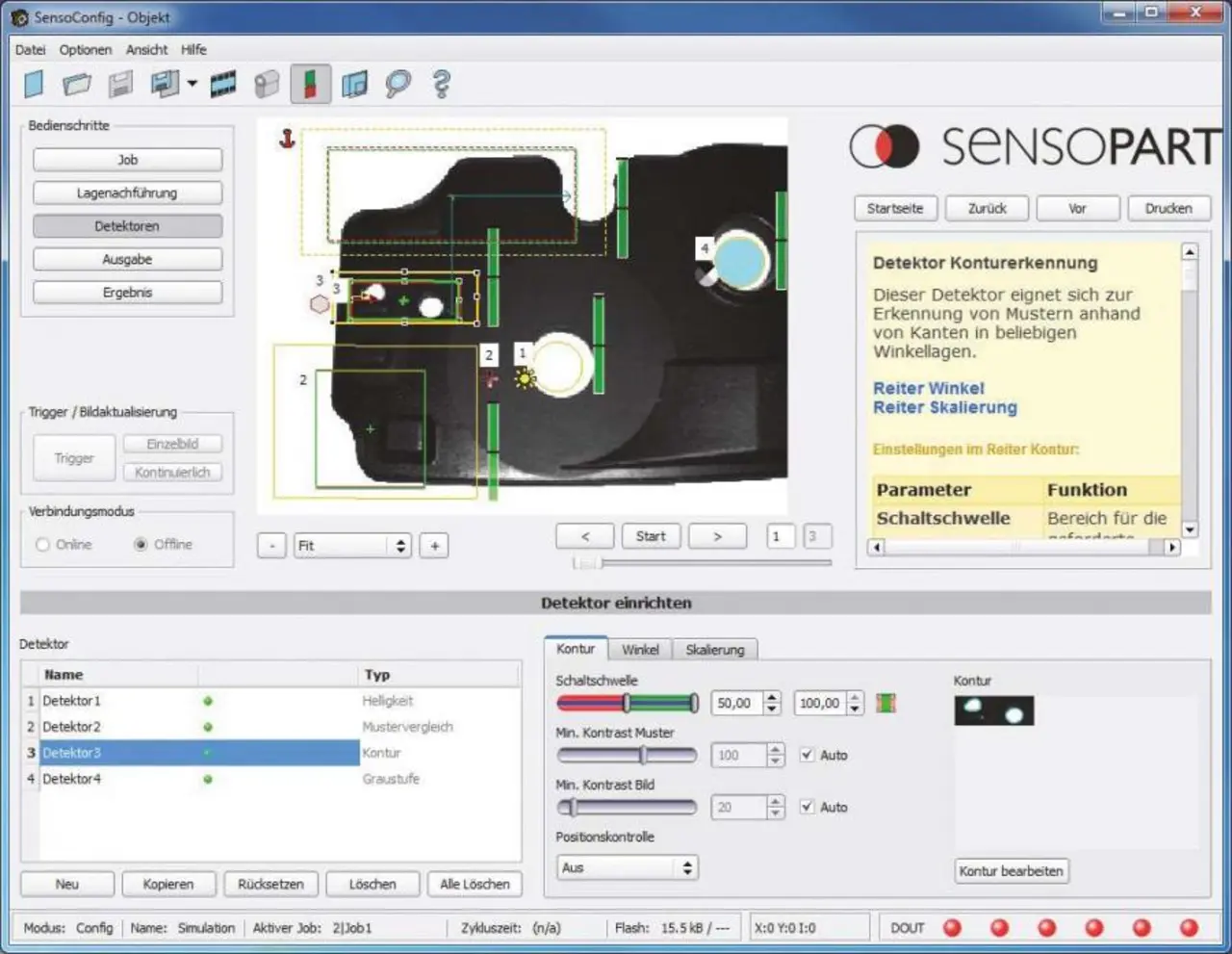Screen dimensions: 1232x954
Task: Toggle the green-red bar toolbar icon
Action: 310,85
